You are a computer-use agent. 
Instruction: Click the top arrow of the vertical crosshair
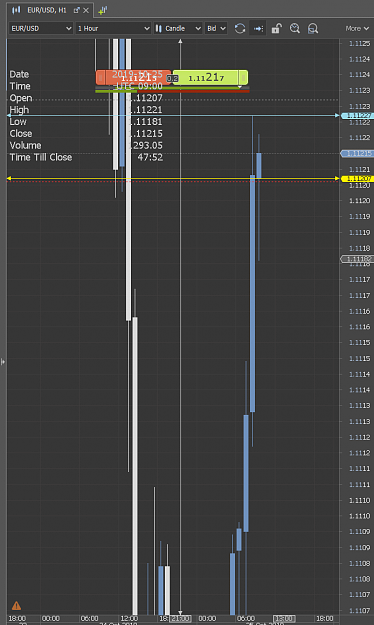click(180, 41)
